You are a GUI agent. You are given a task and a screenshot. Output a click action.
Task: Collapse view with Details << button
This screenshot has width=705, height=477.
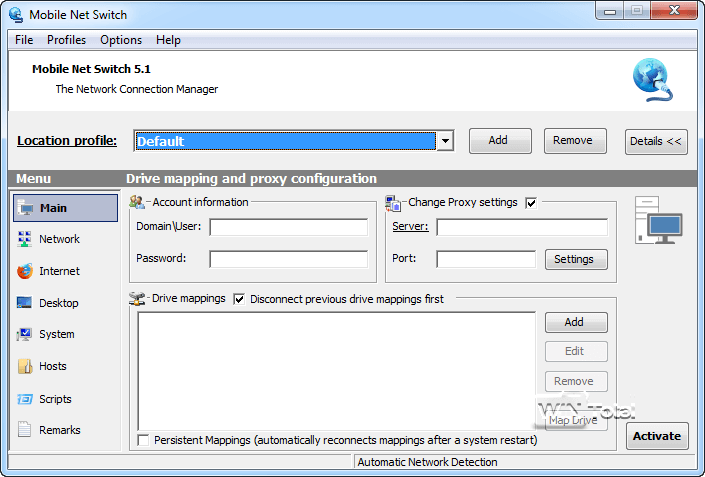(x=656, y=142)
